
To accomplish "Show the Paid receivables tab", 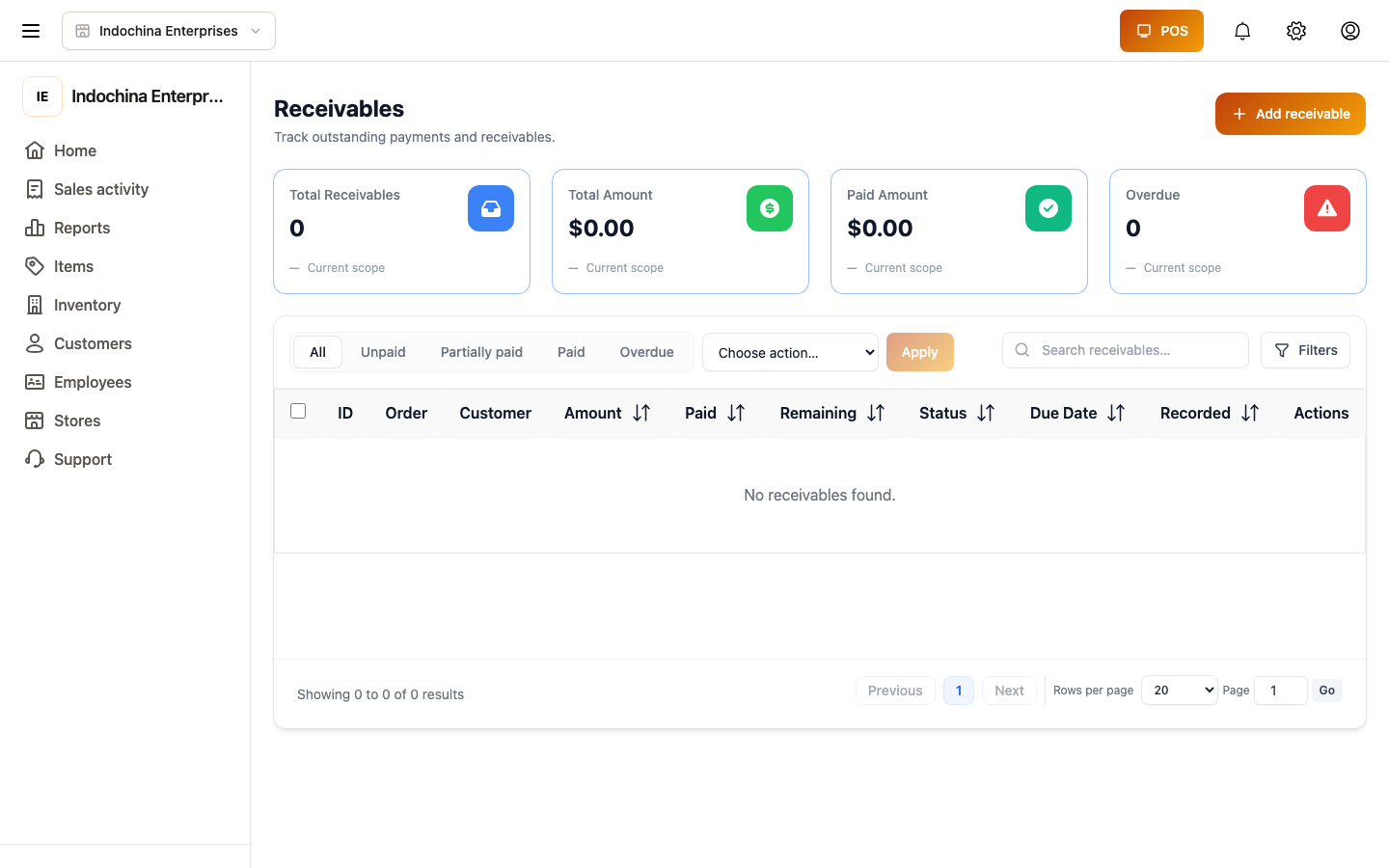I will tap(571, 352).
